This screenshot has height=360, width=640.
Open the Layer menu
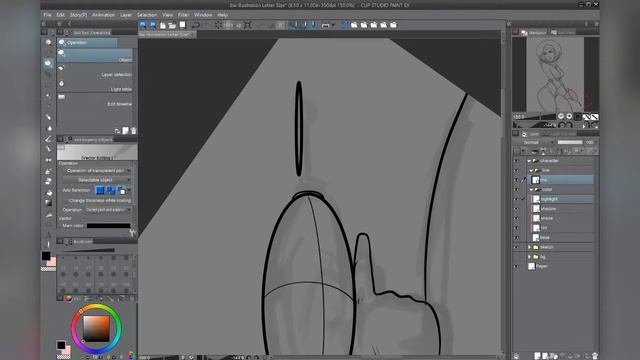(x=126, y=15)
